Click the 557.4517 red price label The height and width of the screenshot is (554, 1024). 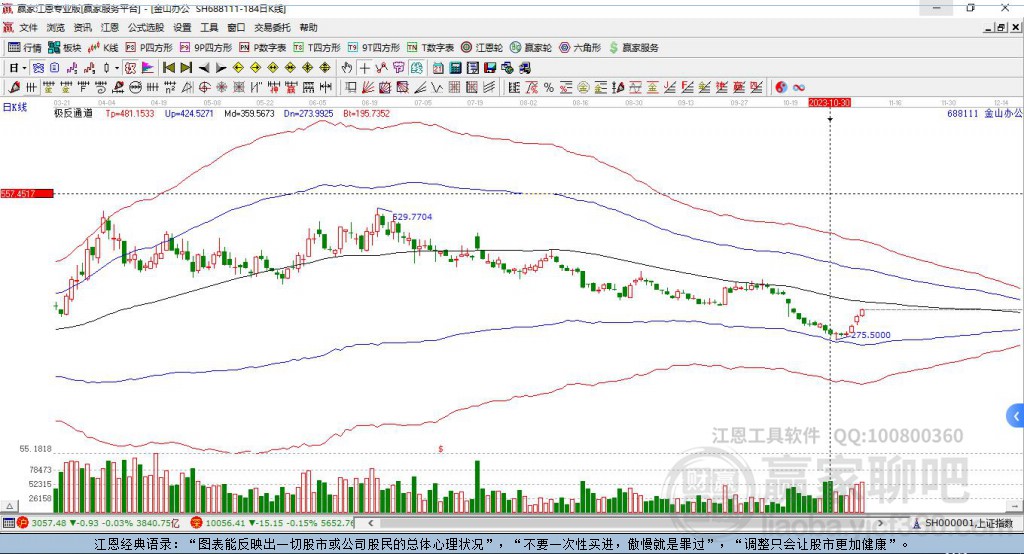click(27, 193)
